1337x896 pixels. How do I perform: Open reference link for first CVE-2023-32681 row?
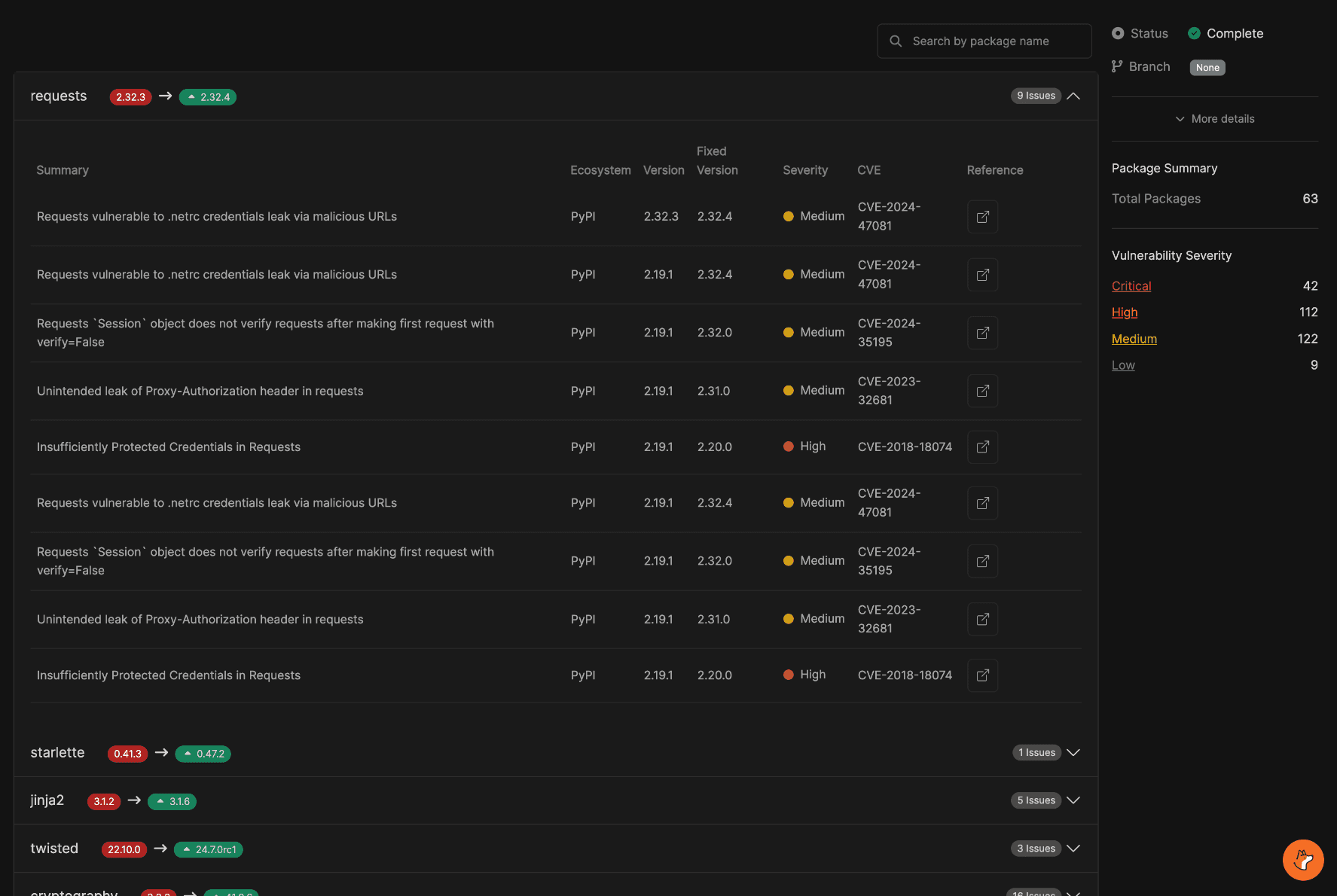coord(982,391)
